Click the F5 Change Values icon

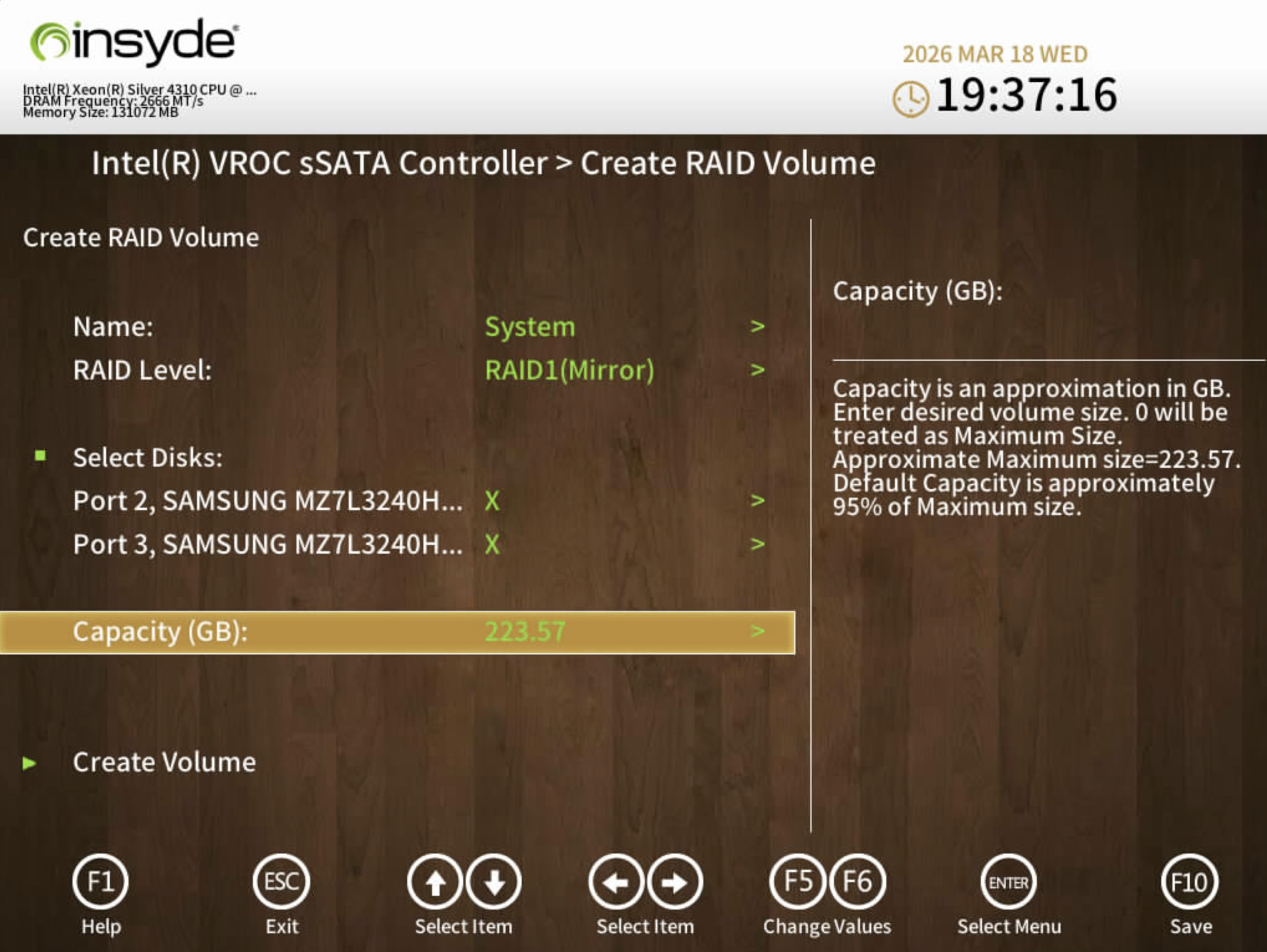point(798,882)
